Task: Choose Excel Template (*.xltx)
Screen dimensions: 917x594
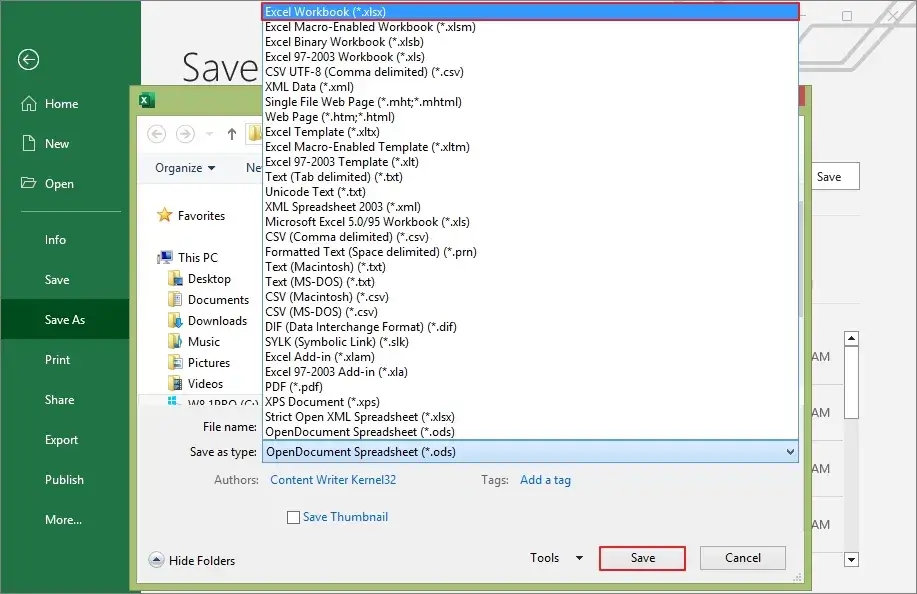Action: (x=530, y=132)
